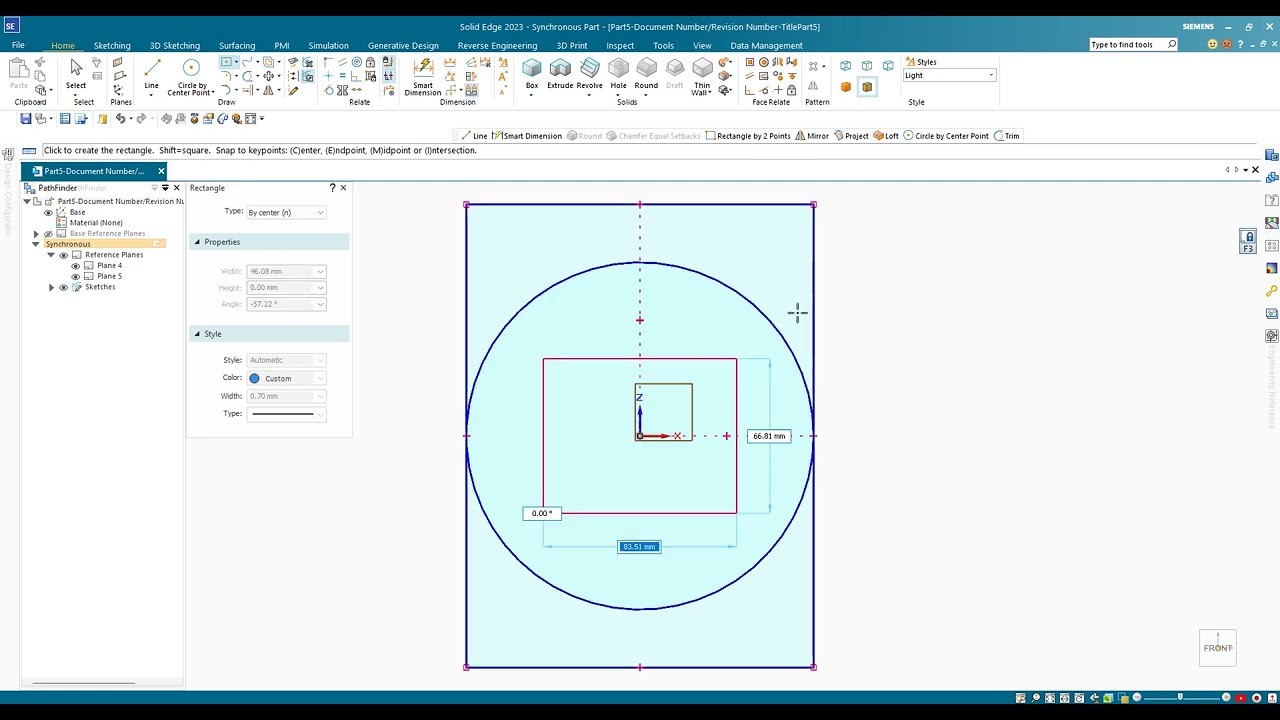The height and width of the screenshot is (720, 1280).
Task: Open the Light style dropdown in ribbon
Action: (949, 76)
